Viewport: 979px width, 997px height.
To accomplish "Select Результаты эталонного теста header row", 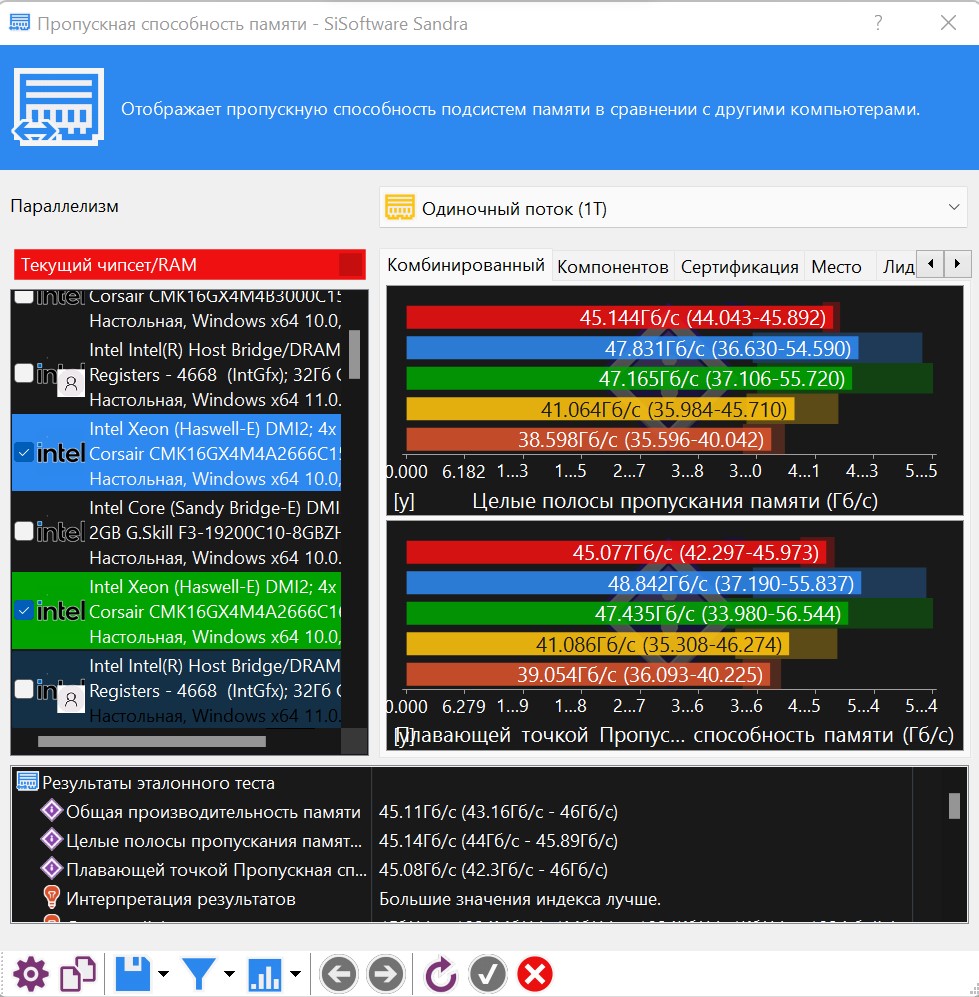I will point(462,783).
